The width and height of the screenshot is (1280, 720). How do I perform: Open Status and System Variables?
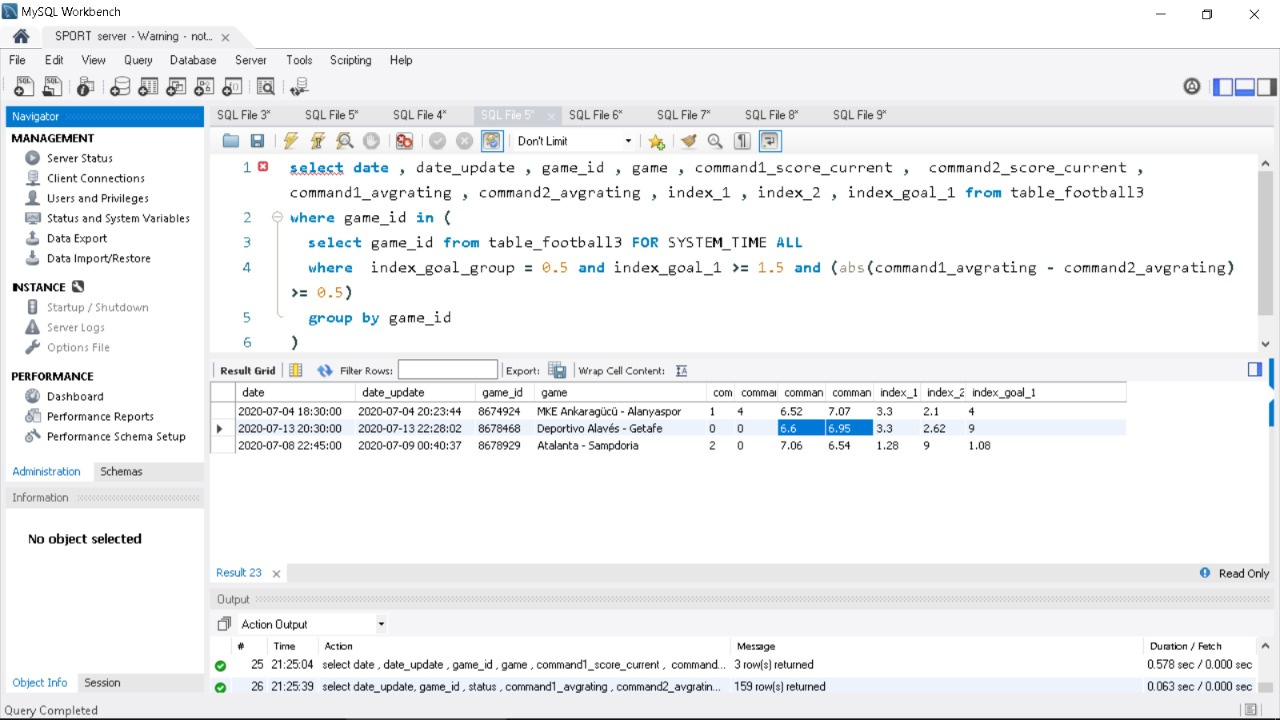pos(118,218)
